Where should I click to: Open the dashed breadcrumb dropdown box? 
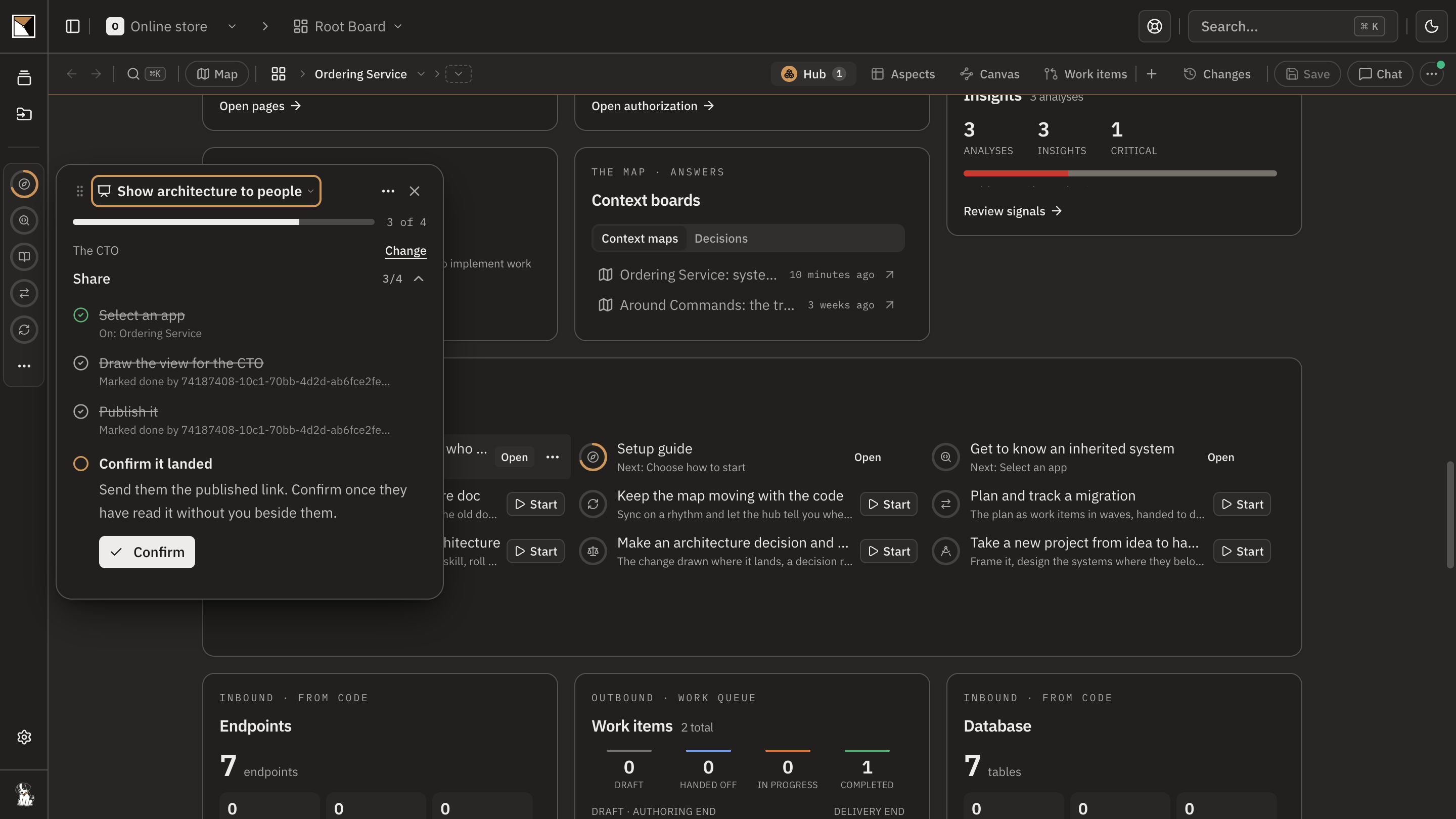459,74
